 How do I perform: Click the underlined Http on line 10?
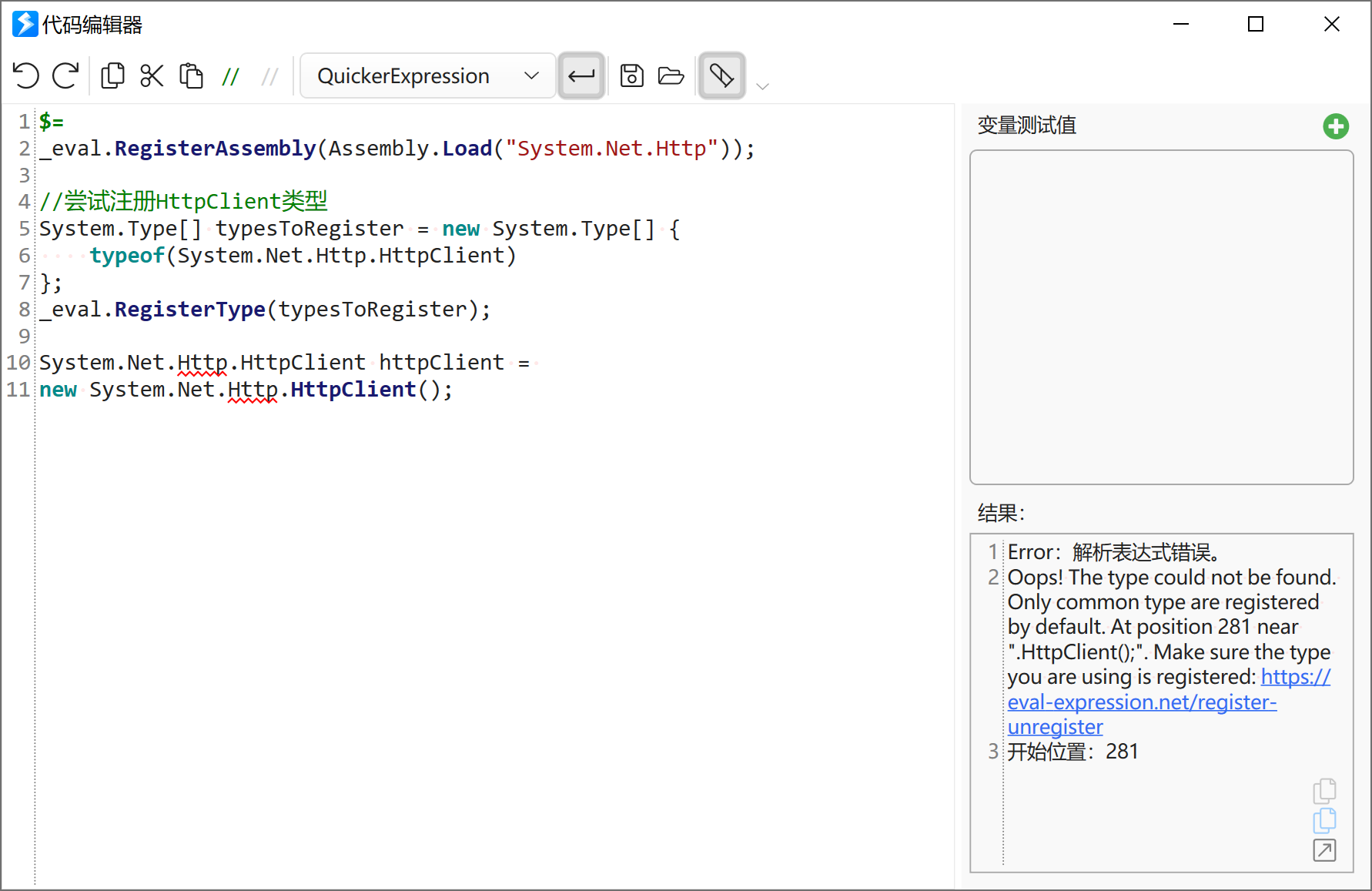202,363
